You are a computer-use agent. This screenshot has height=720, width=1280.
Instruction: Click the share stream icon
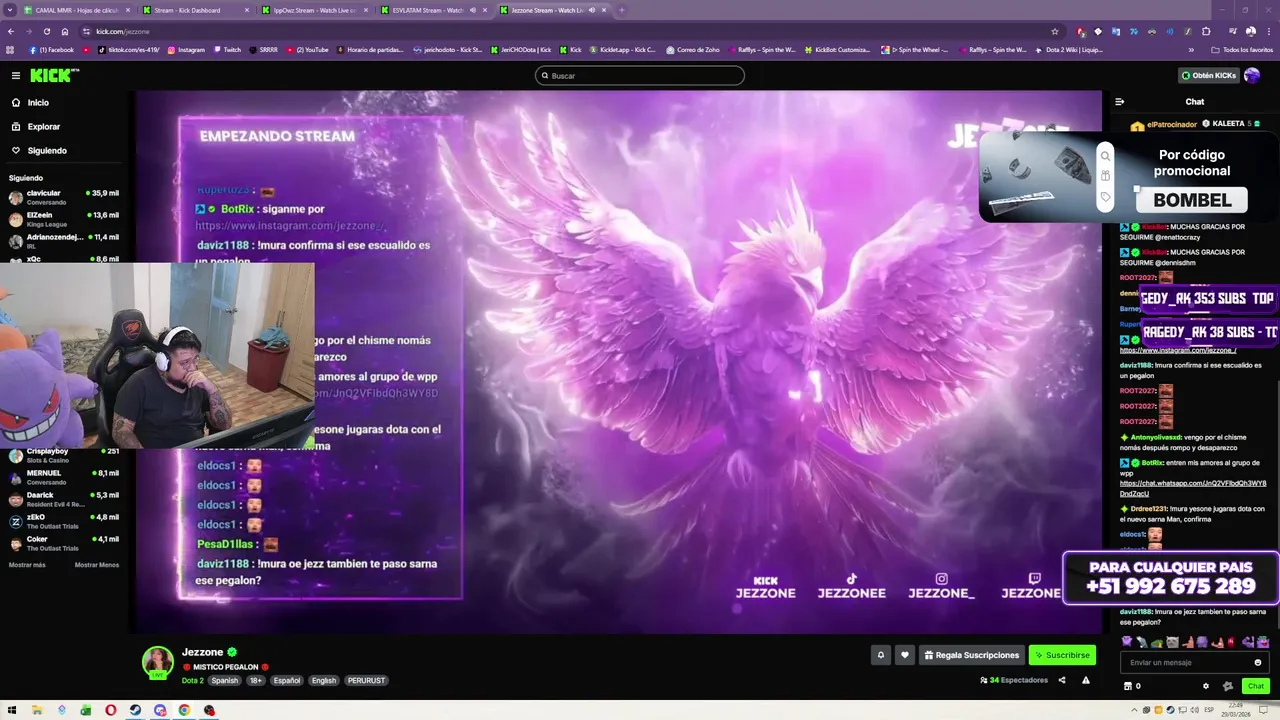(1062, 680)
